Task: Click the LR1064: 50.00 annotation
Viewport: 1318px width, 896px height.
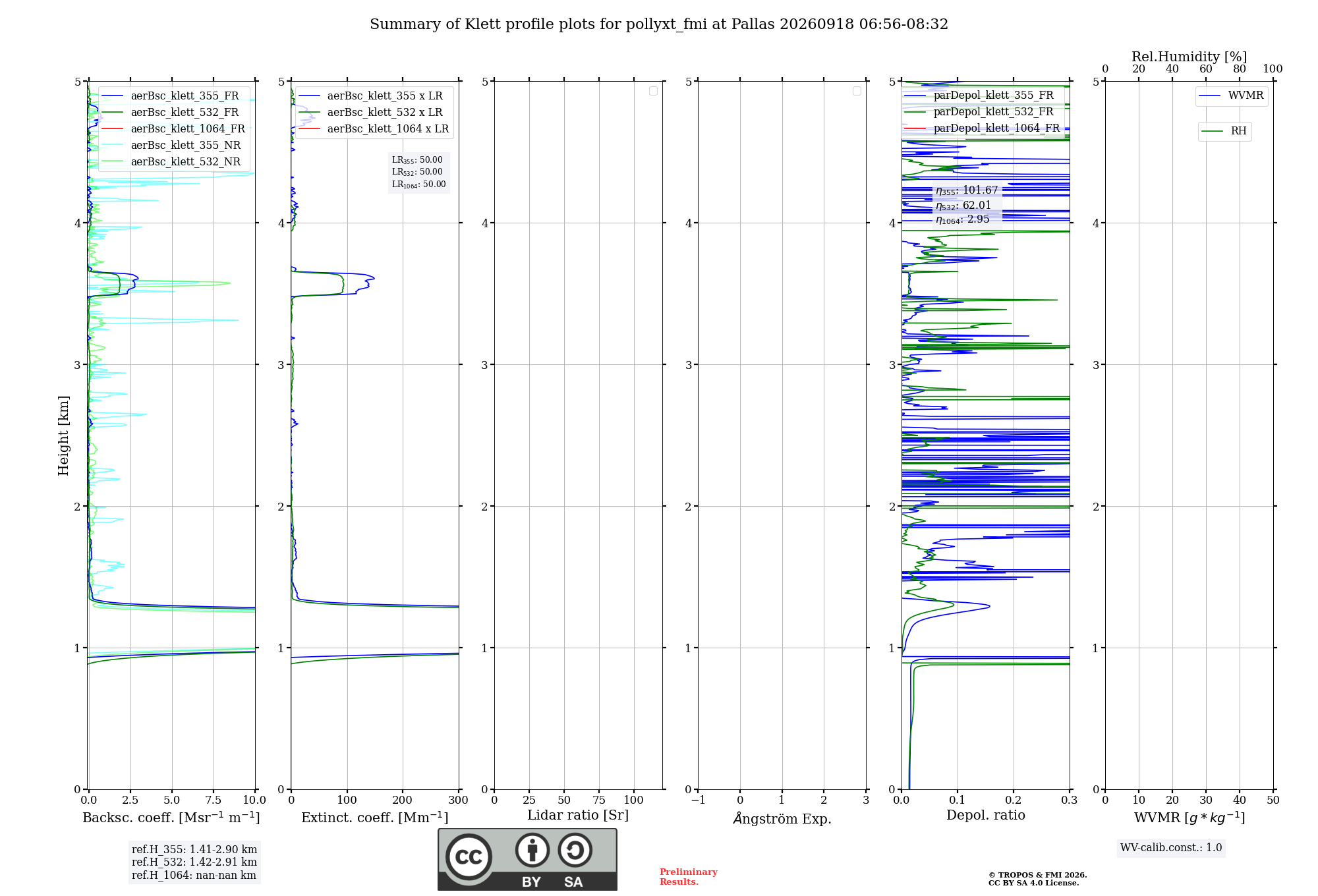Action: point(419,184)
